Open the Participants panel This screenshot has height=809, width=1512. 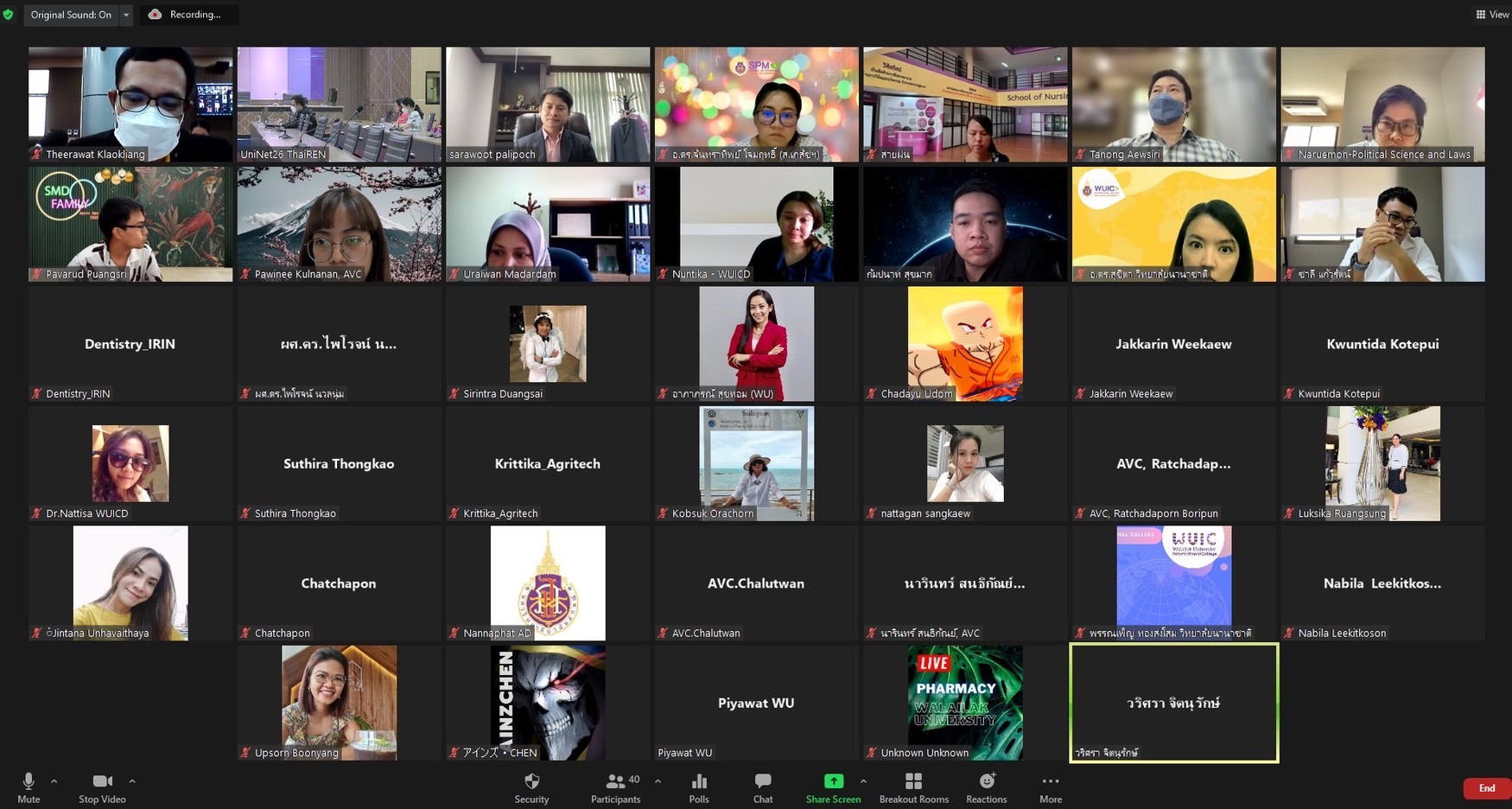(616, 787)
